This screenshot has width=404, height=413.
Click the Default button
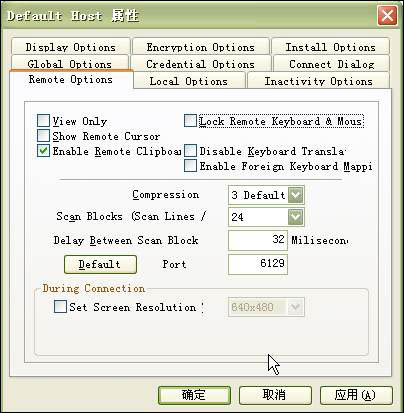100,264
